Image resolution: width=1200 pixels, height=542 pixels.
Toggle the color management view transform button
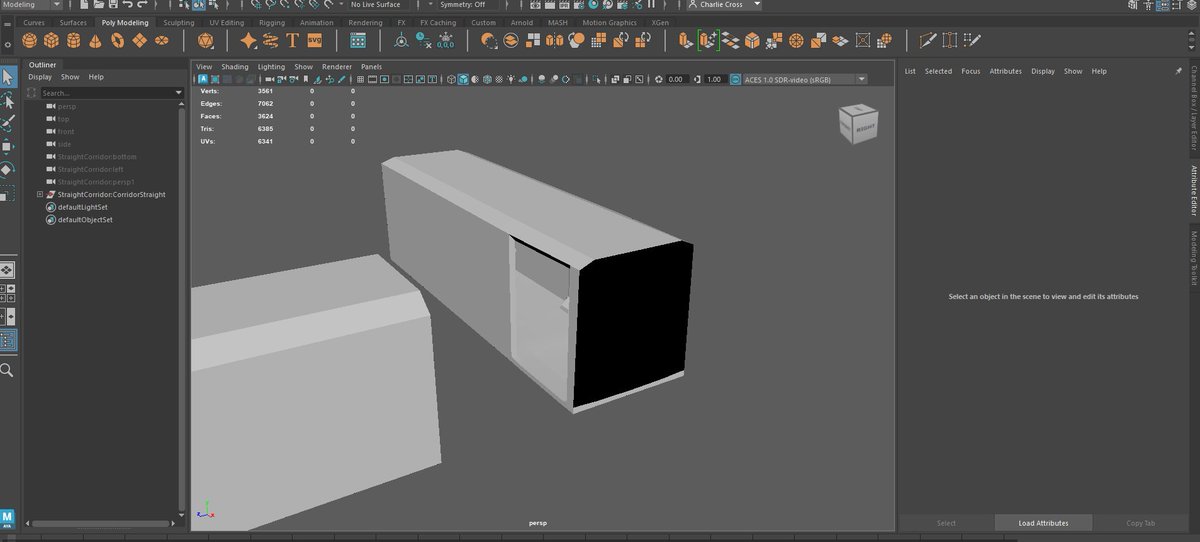(736, 79)
